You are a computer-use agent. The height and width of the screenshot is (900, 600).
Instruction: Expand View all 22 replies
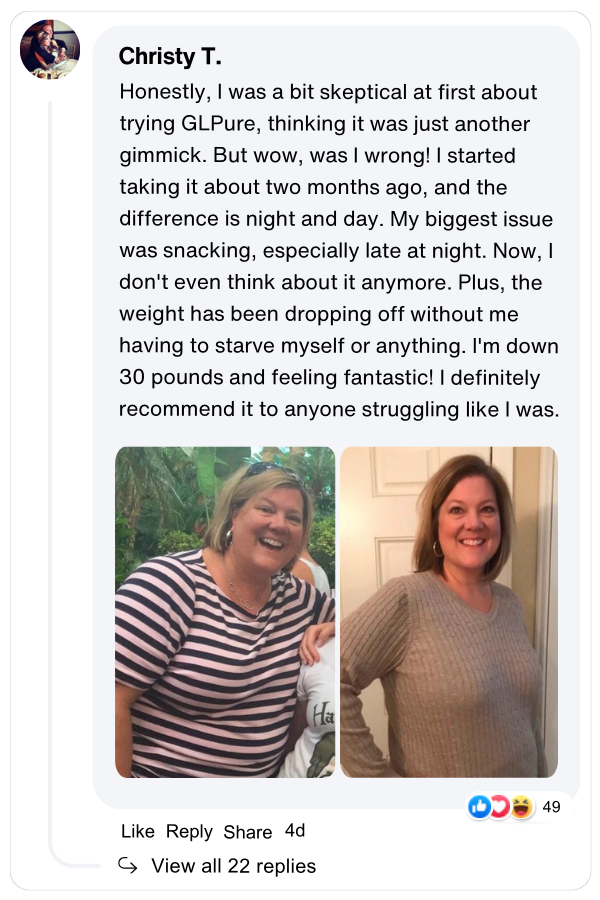pos(233,866)
